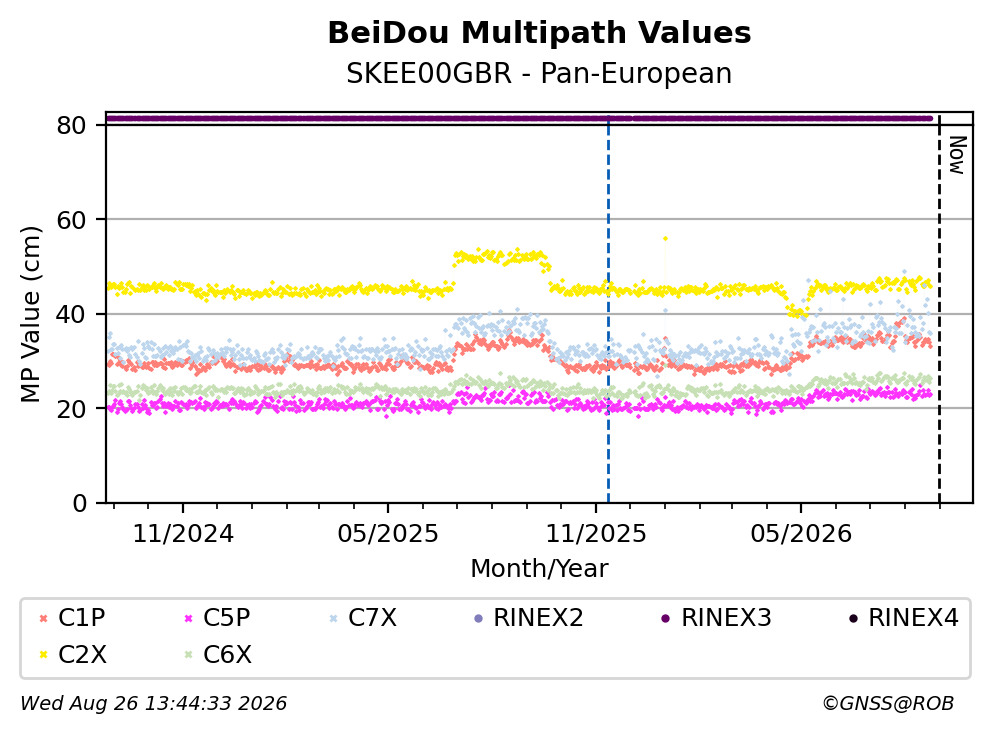Click the C1P red legend marker
The height and width of the screenshot is (734, 993).
[x=44, y=618]
